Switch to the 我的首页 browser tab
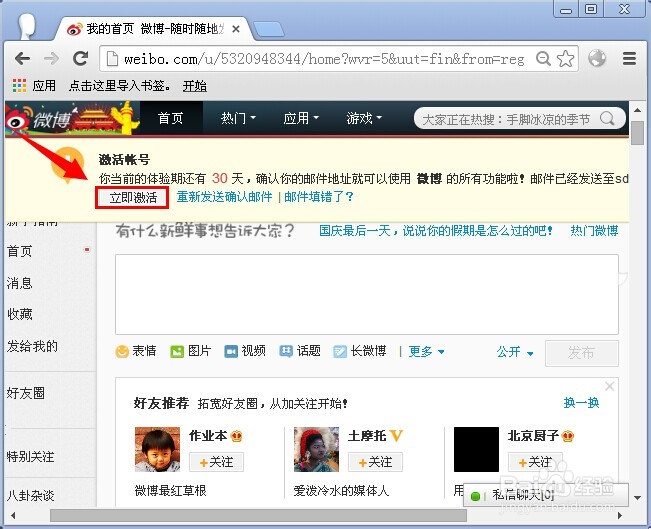 coord(154,29)
